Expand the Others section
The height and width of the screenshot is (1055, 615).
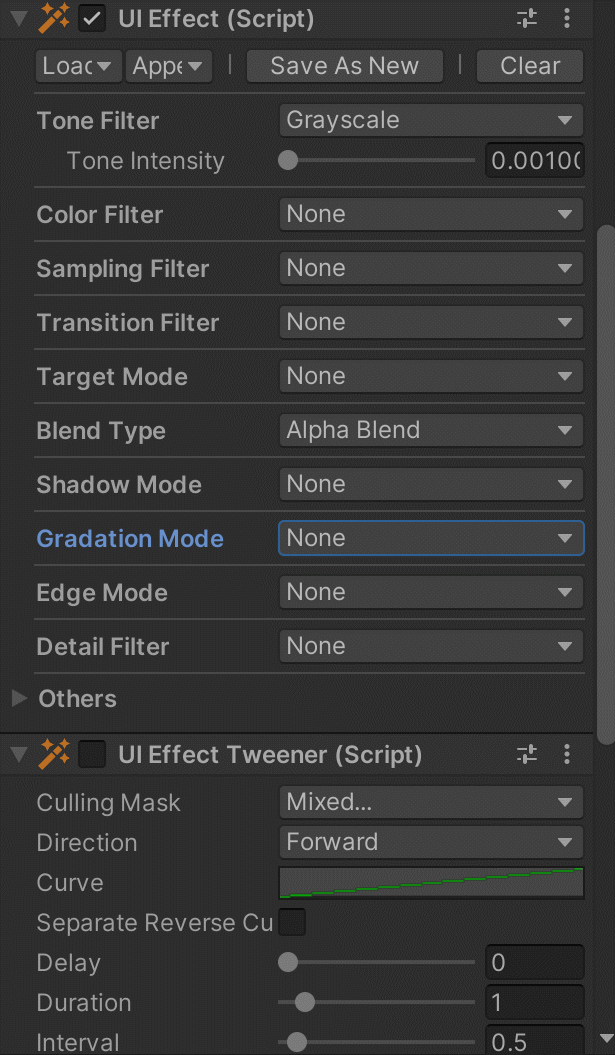tap(16, 698)
